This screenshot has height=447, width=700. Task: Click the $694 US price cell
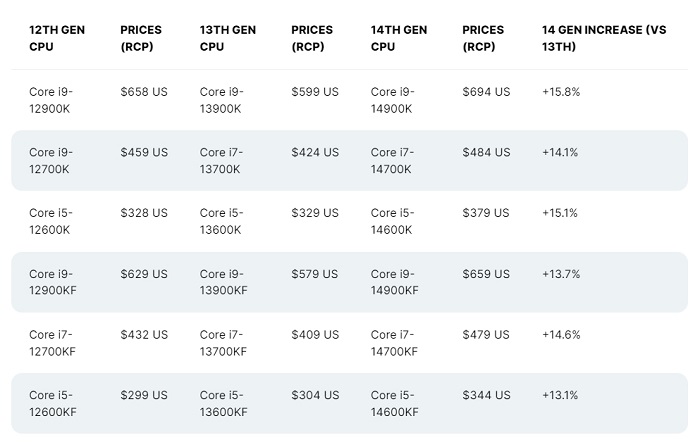[x=486, y=92]
